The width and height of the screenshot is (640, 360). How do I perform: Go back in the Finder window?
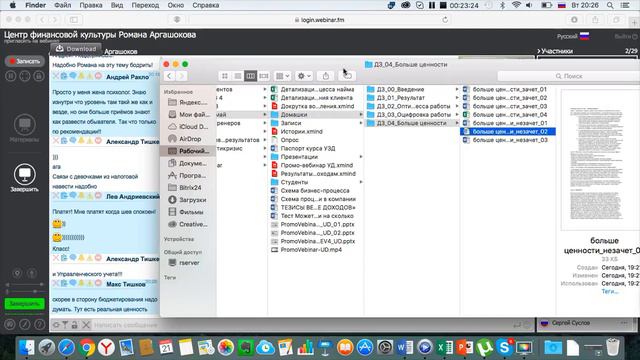(x=169, y=76)
